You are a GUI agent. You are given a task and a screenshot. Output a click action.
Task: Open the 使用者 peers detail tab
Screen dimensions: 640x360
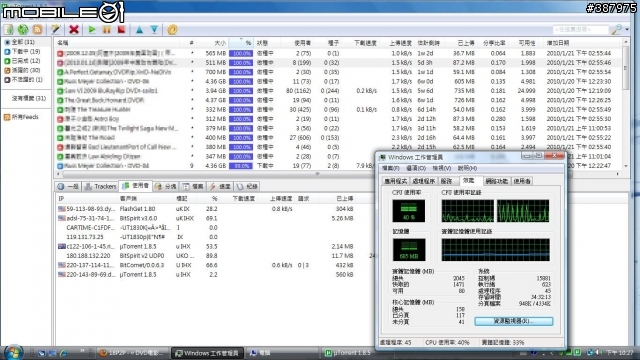point(136,186)
